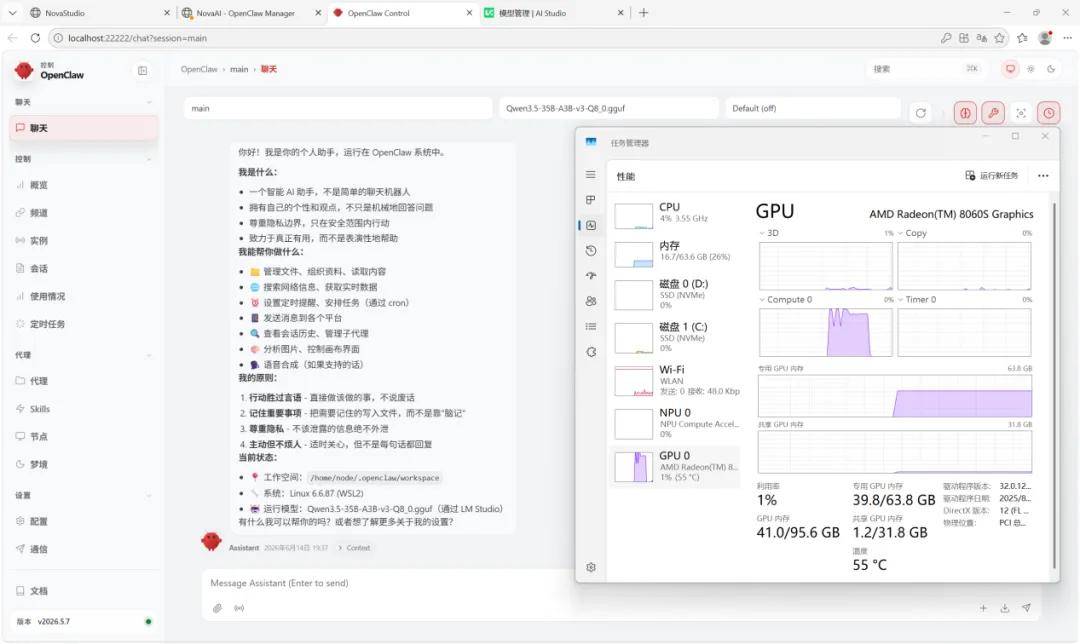Open 文档 link in sidebar

(x=83, y=591)
